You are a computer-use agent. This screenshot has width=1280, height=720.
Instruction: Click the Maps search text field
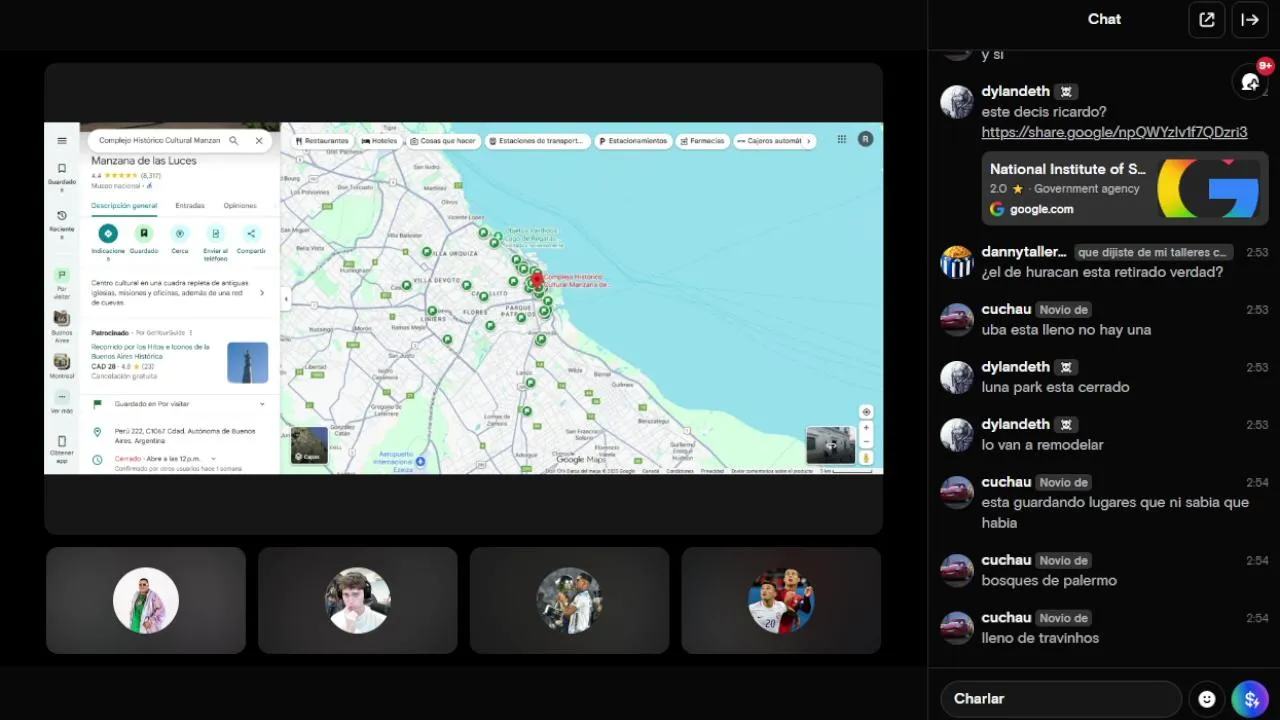pyautogui.click(x=159, y=141)
